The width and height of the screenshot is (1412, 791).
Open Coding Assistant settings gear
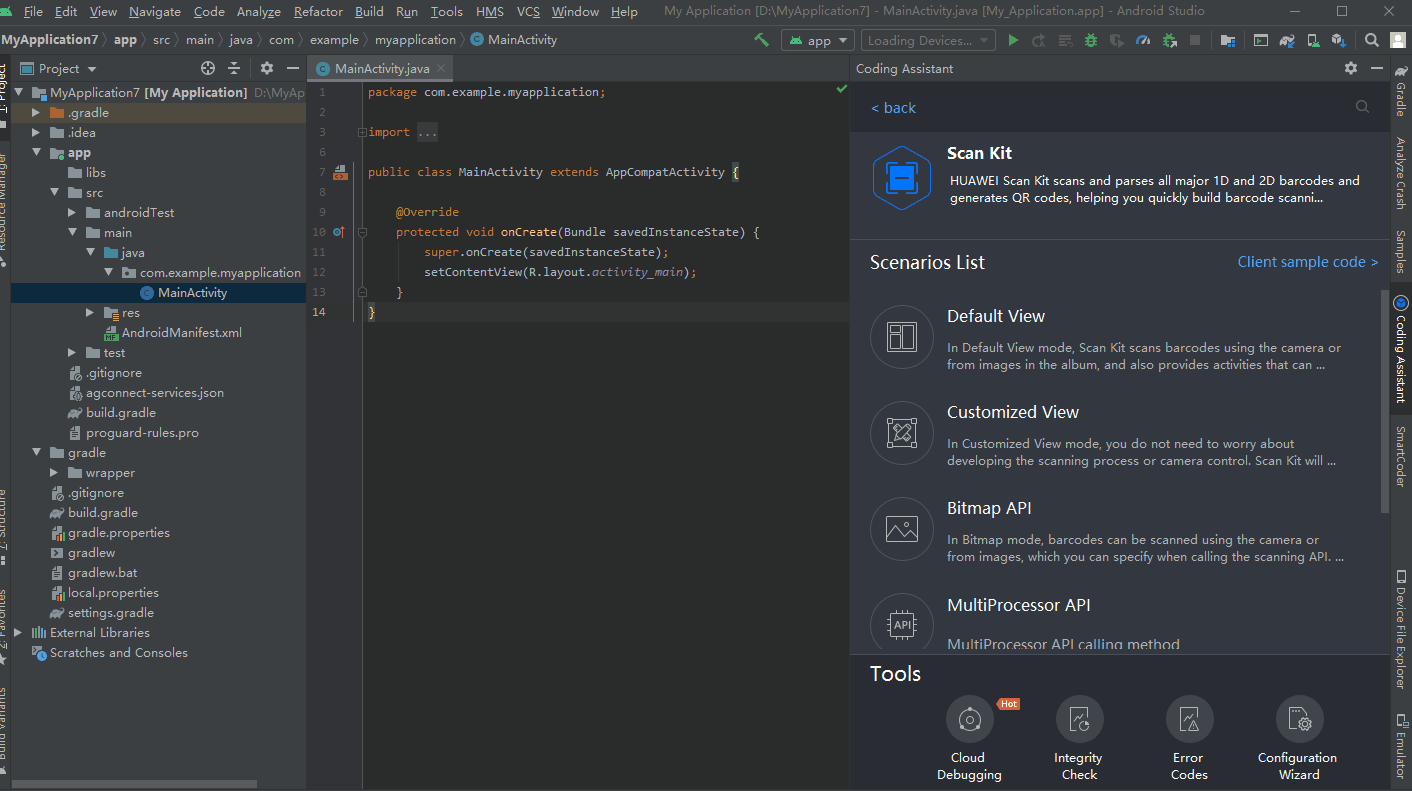1351,68
